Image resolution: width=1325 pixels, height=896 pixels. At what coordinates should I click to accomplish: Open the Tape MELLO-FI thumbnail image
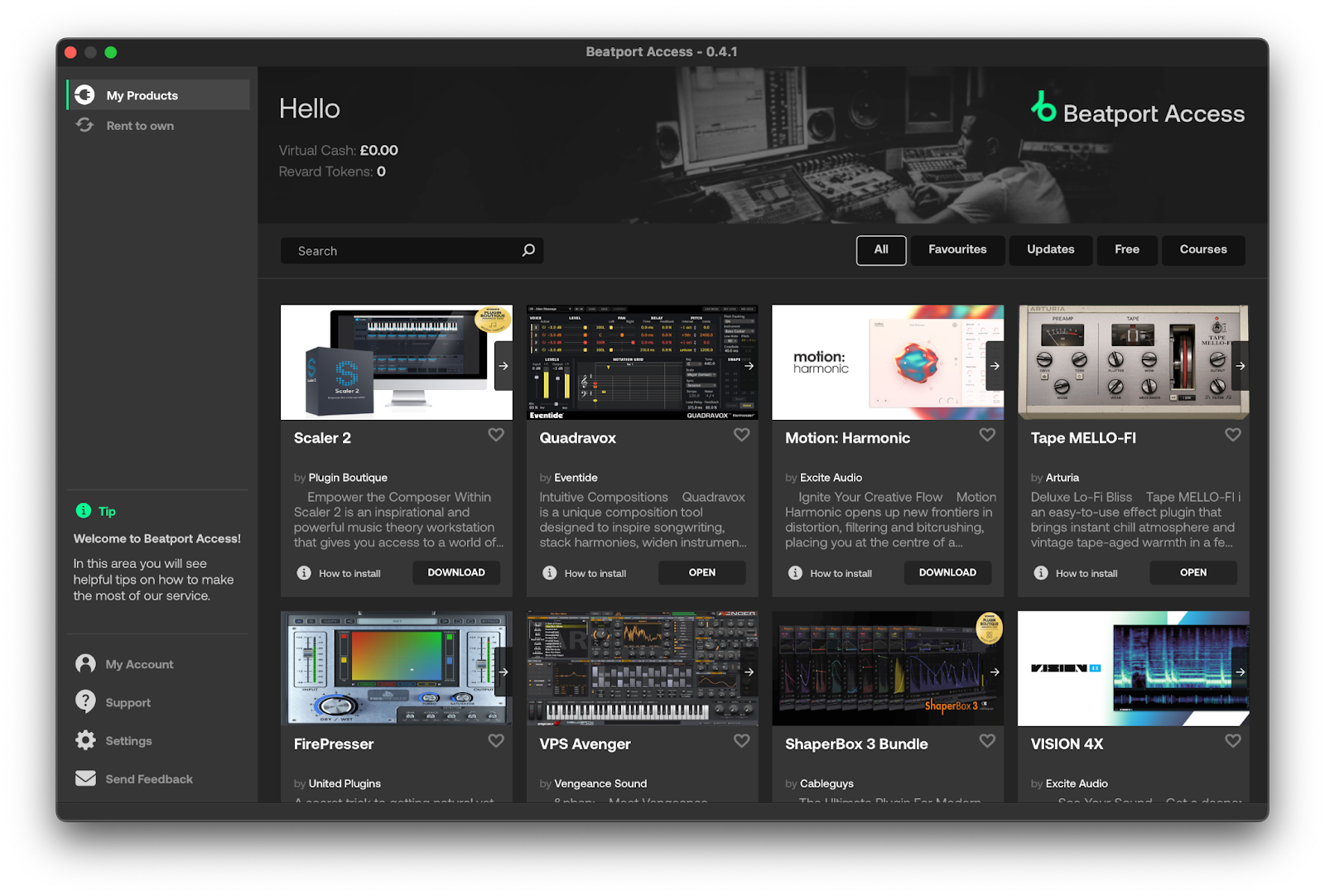click(1134, 362)
